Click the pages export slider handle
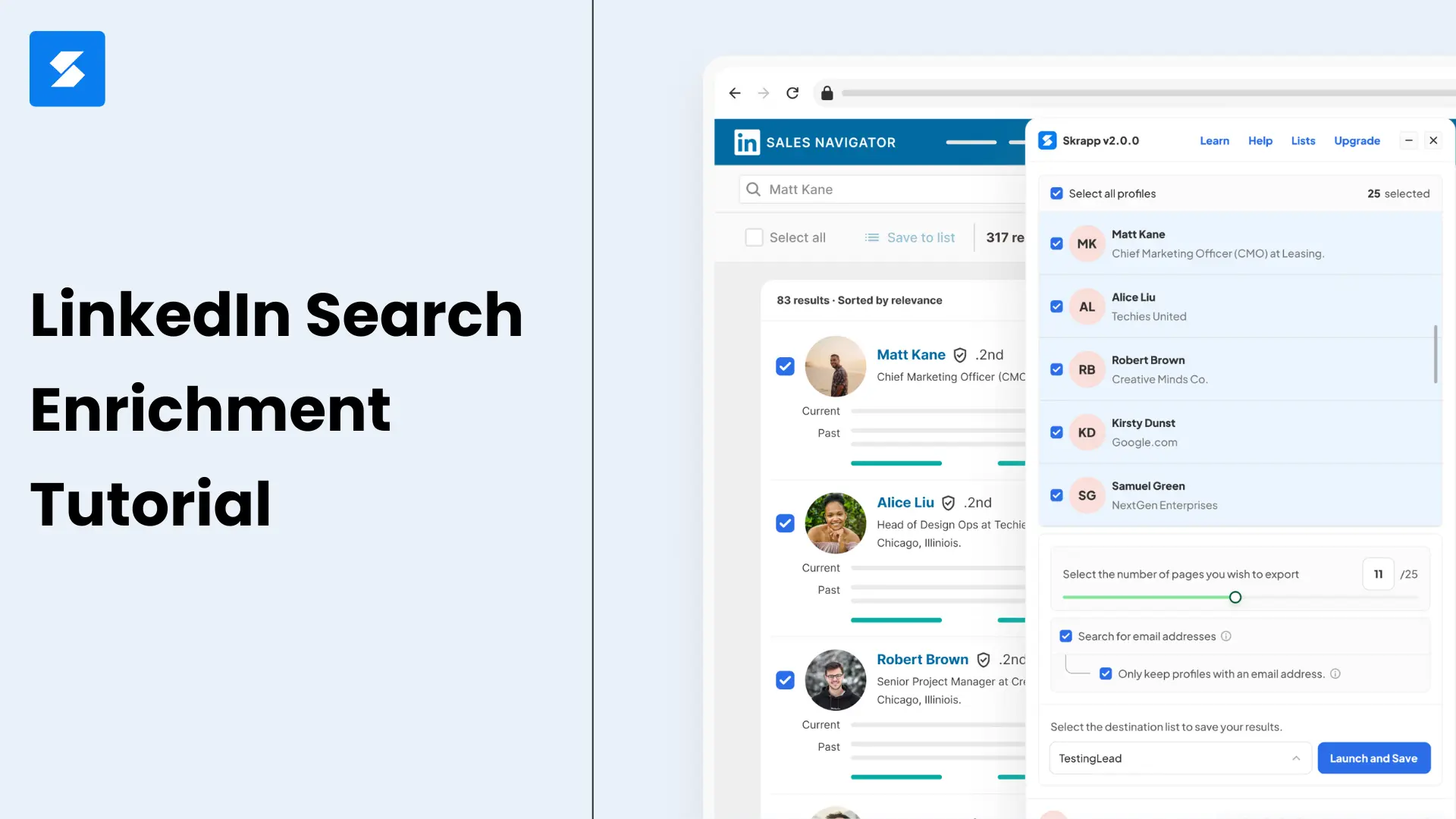 1235,598
